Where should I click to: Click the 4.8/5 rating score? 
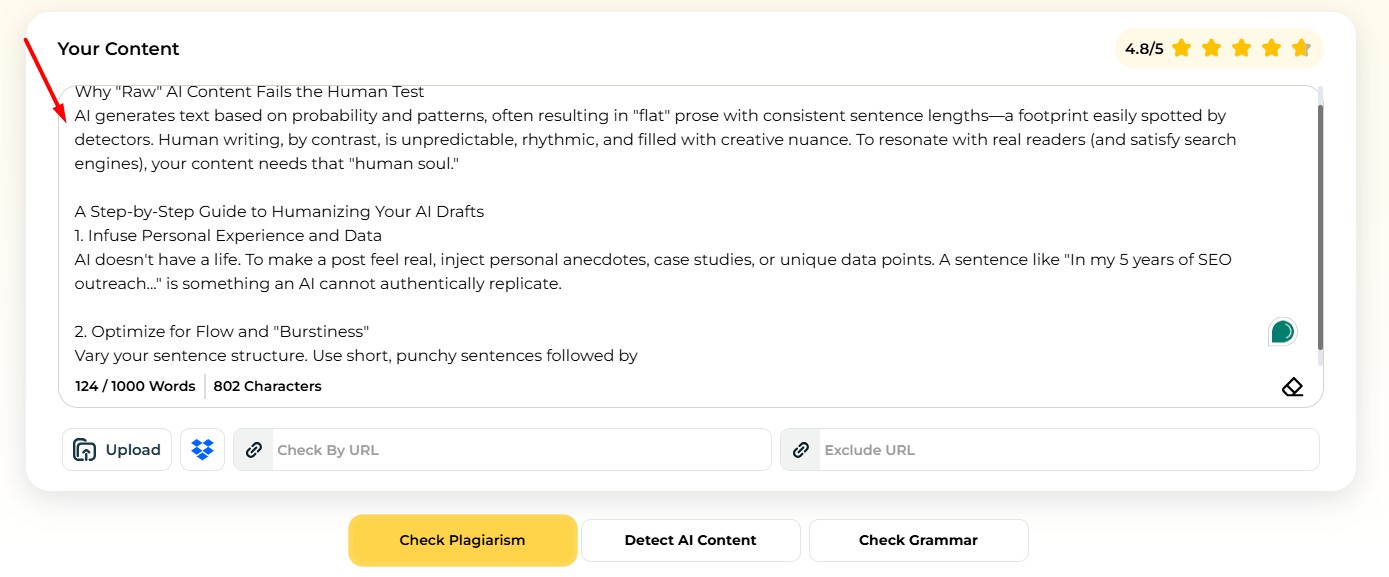coord(1144,48)
